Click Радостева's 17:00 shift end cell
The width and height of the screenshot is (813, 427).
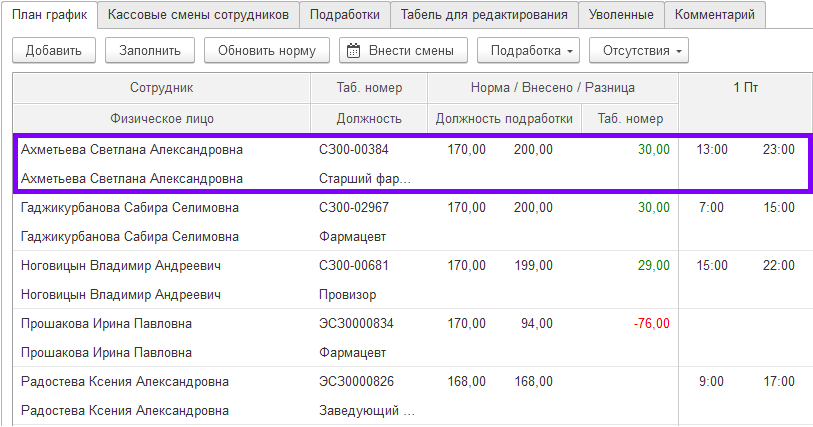tap(778, 382)
